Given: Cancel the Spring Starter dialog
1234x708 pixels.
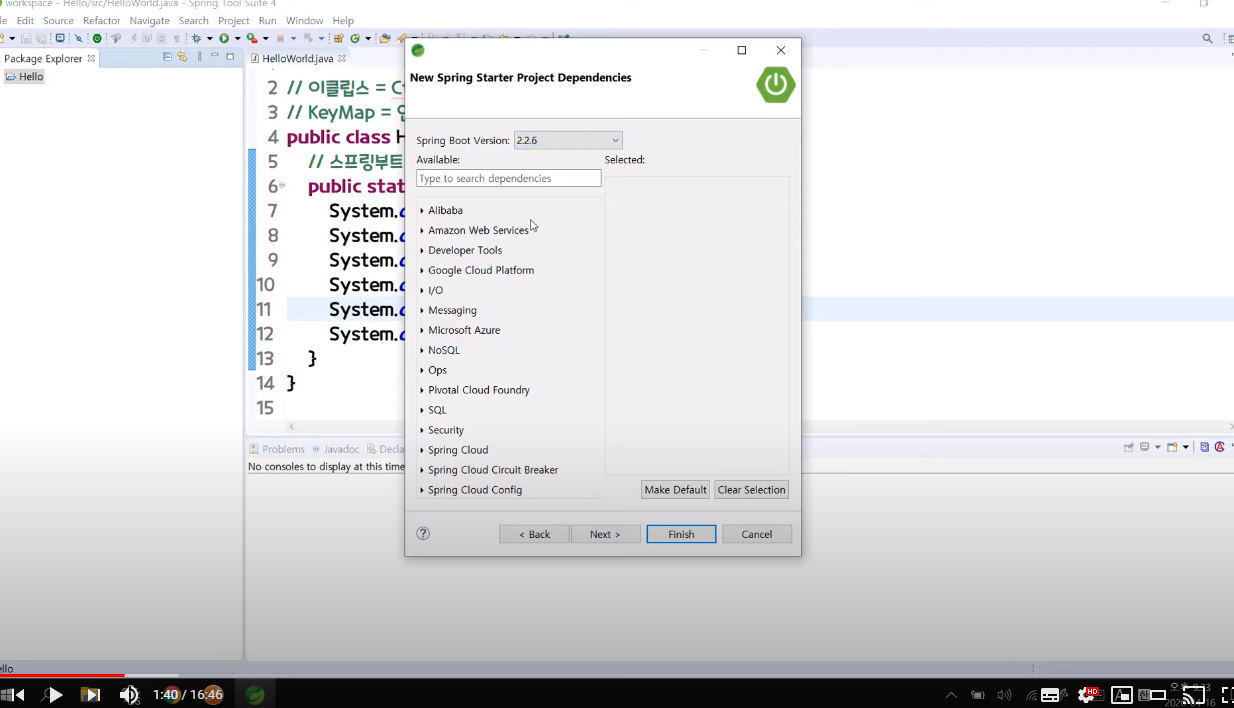Looking at the screenshot, I should 757,534.
